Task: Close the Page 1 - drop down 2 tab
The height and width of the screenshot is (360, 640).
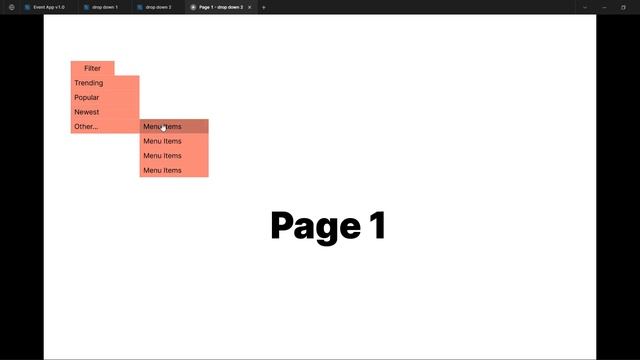Action: point(249,7)
